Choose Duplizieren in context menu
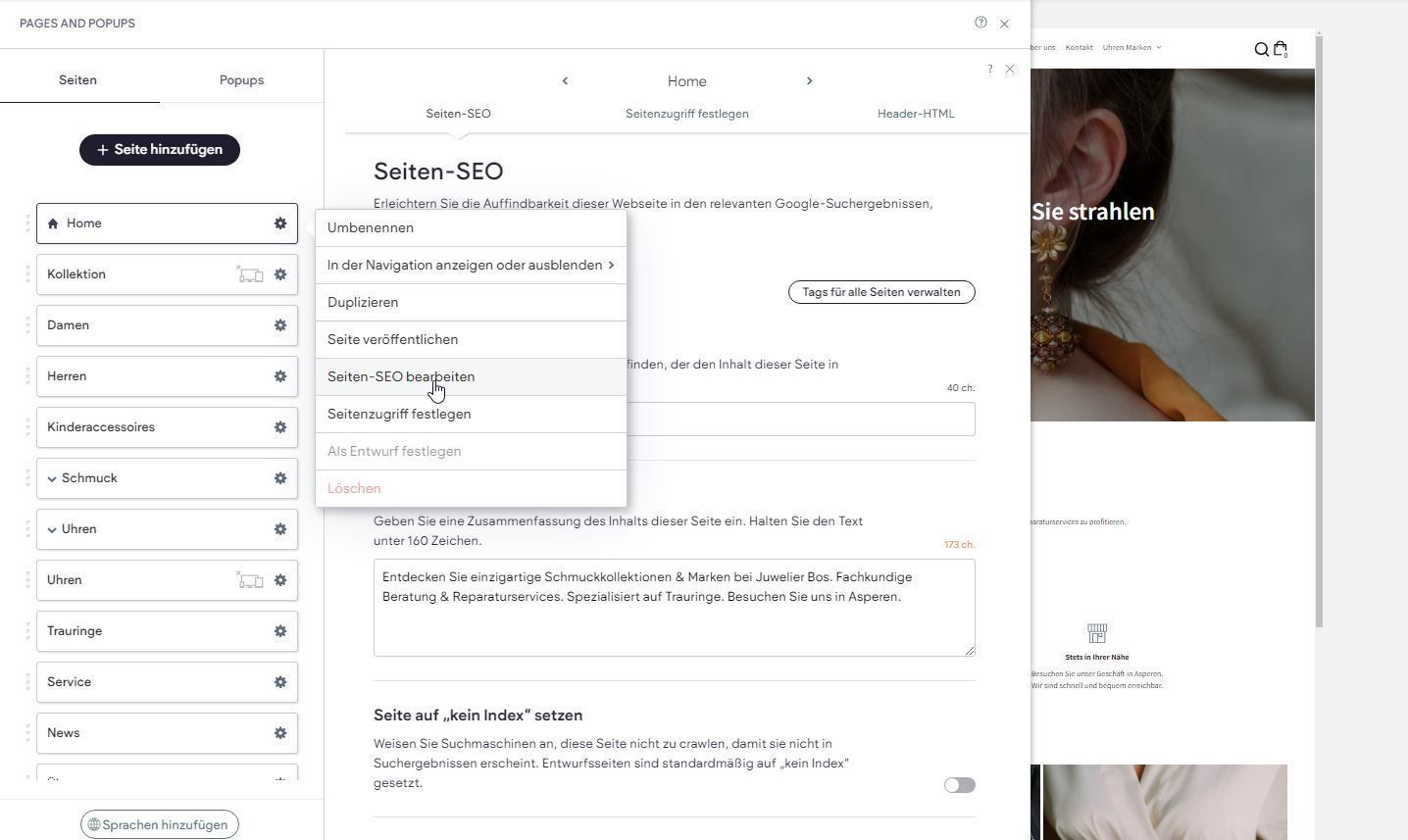Viewport: 1408px width, 840px height. [471, 302]
